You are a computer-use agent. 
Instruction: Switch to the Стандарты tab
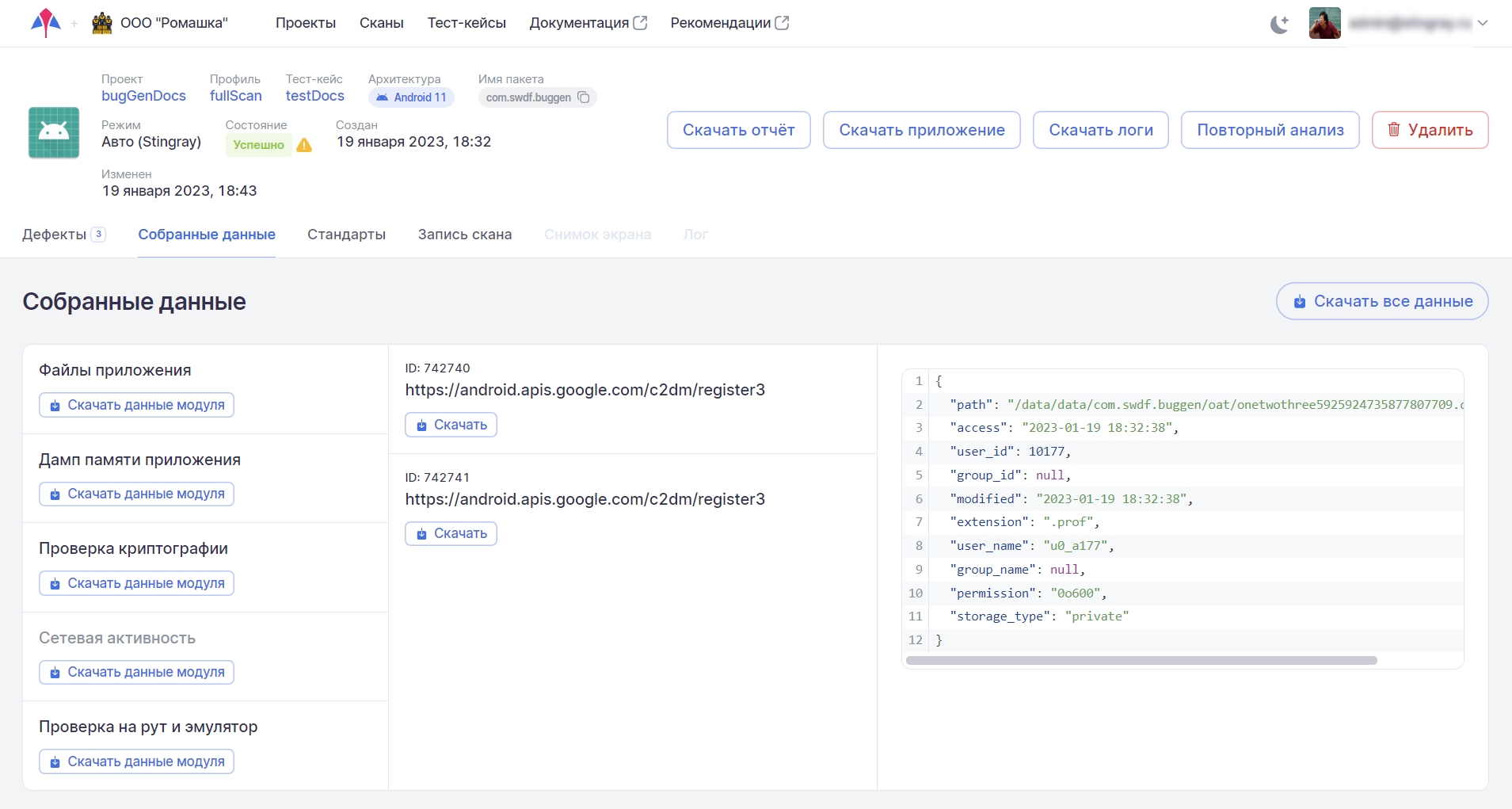pos(346,235)
